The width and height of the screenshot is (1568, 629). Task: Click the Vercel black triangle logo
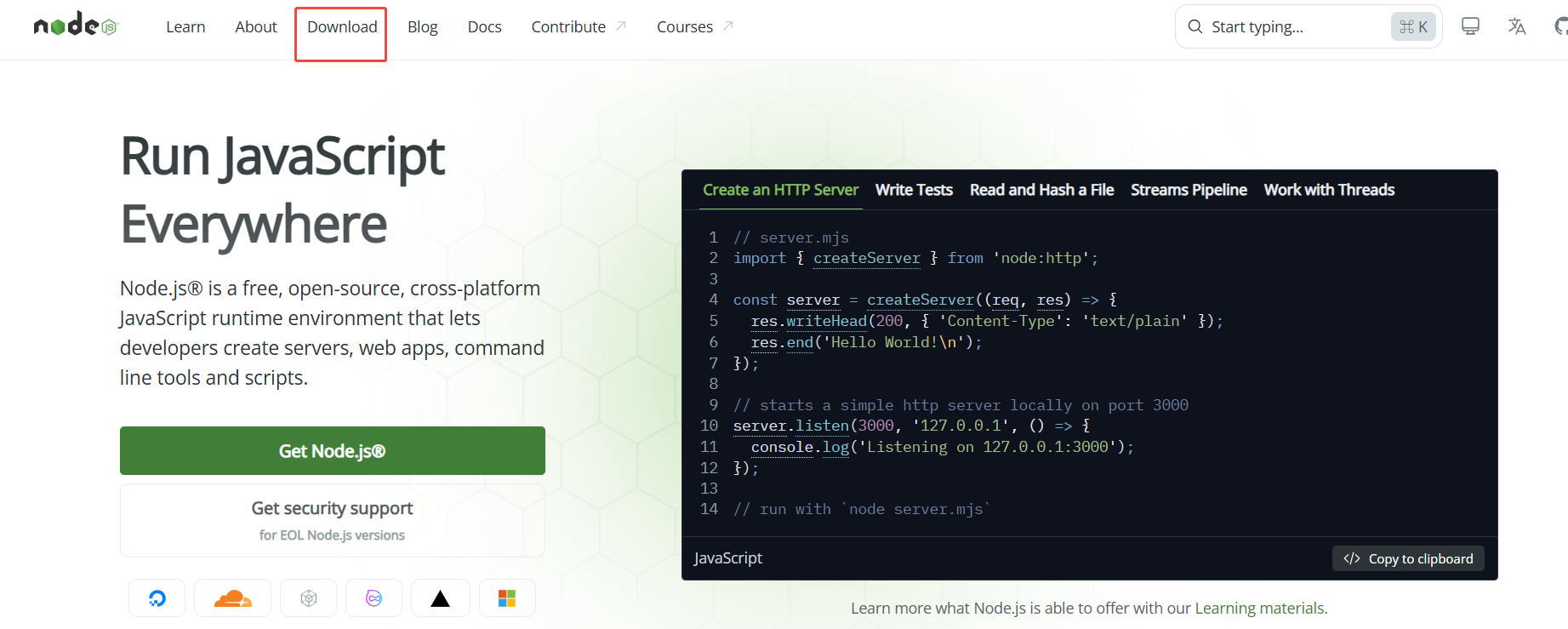[440, 598]
